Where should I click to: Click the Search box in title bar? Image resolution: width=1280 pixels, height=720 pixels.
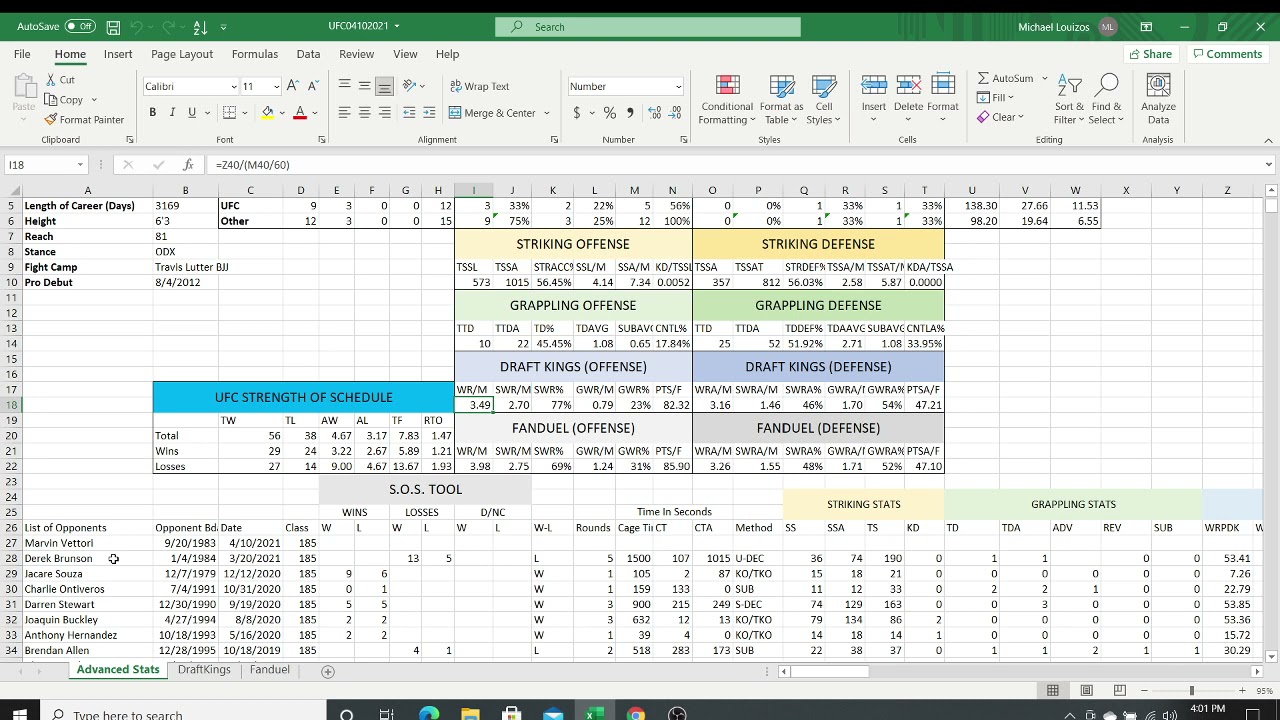point(648,27)
